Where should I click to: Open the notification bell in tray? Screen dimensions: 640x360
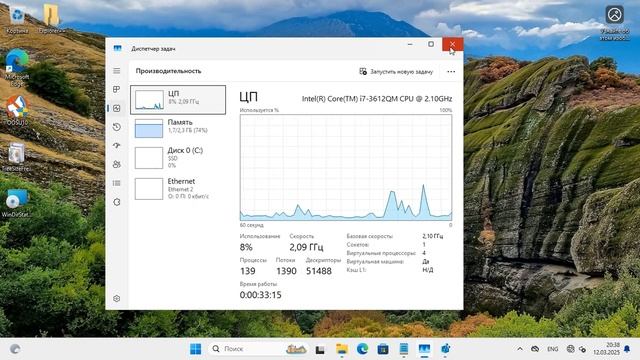point(627,349)
